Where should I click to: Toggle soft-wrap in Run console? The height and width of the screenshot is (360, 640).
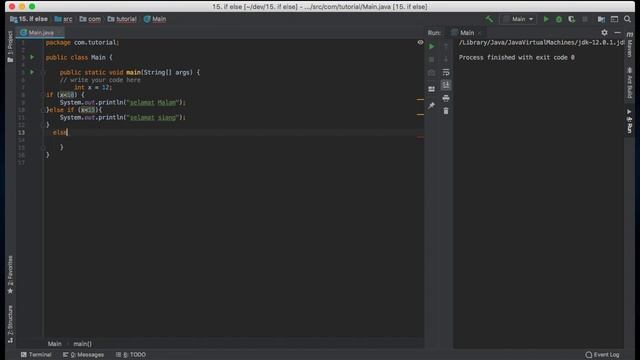[446, 72]
